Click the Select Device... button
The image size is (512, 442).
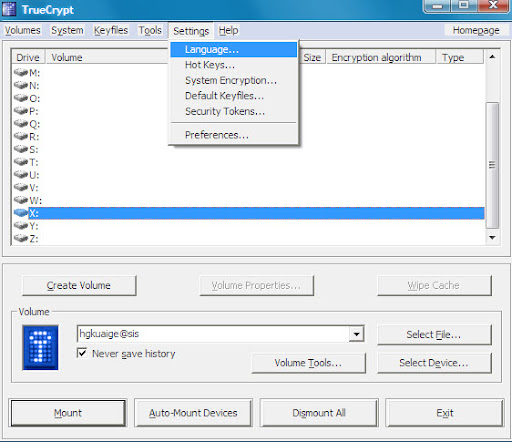[x=434, y=363]
